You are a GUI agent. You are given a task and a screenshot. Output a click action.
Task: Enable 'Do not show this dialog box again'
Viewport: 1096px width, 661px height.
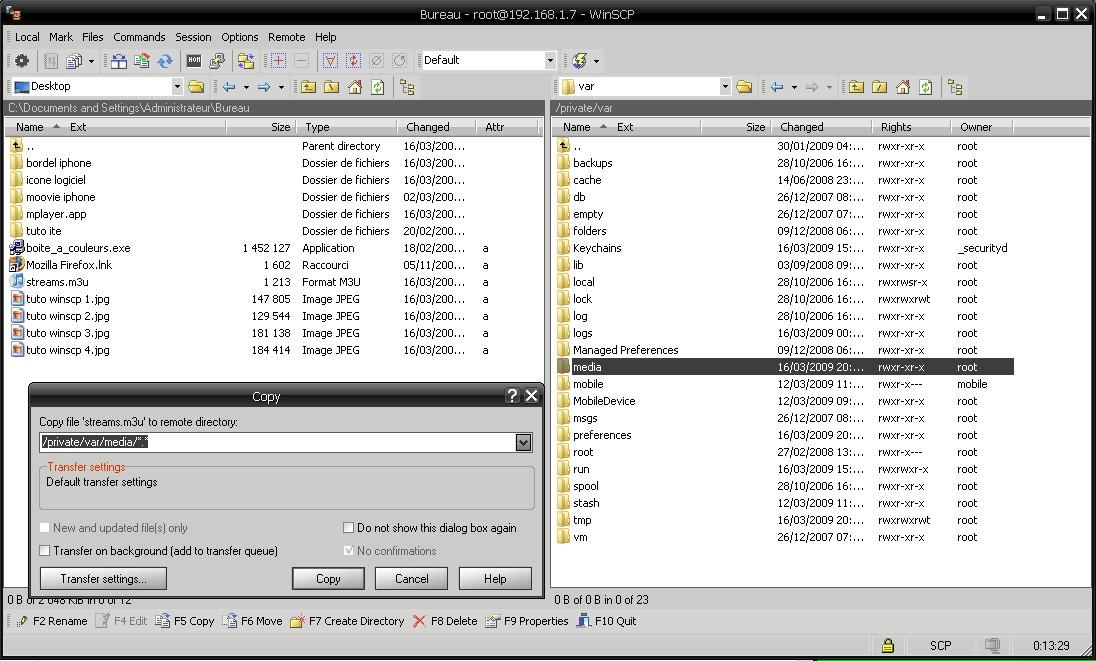click(348, 527)
